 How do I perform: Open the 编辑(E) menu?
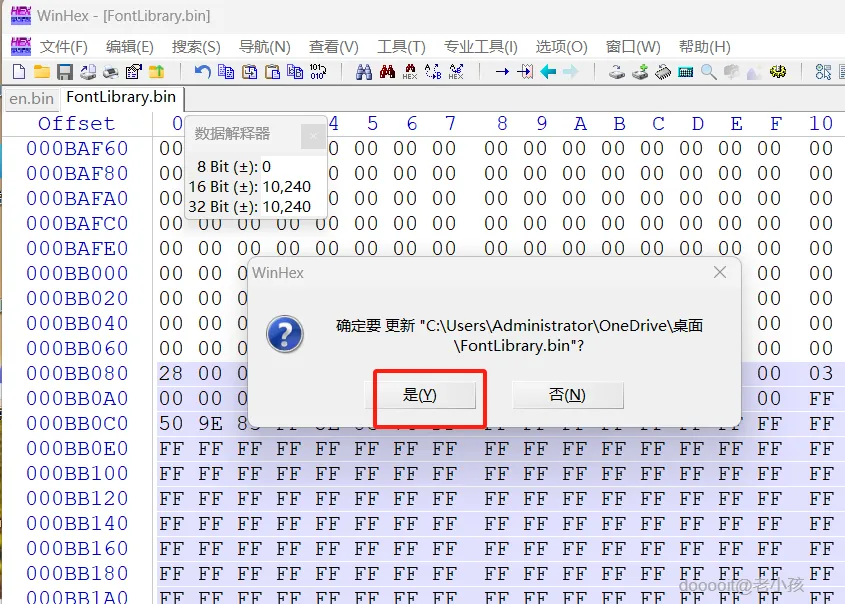point(130,47)
